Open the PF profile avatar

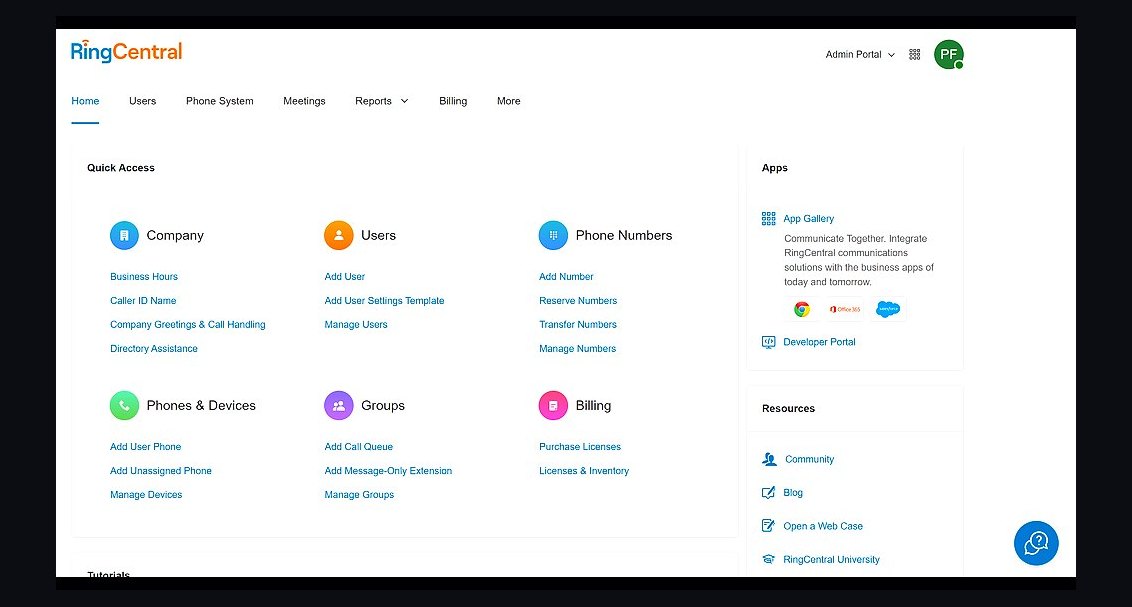(x=949, y=55)
